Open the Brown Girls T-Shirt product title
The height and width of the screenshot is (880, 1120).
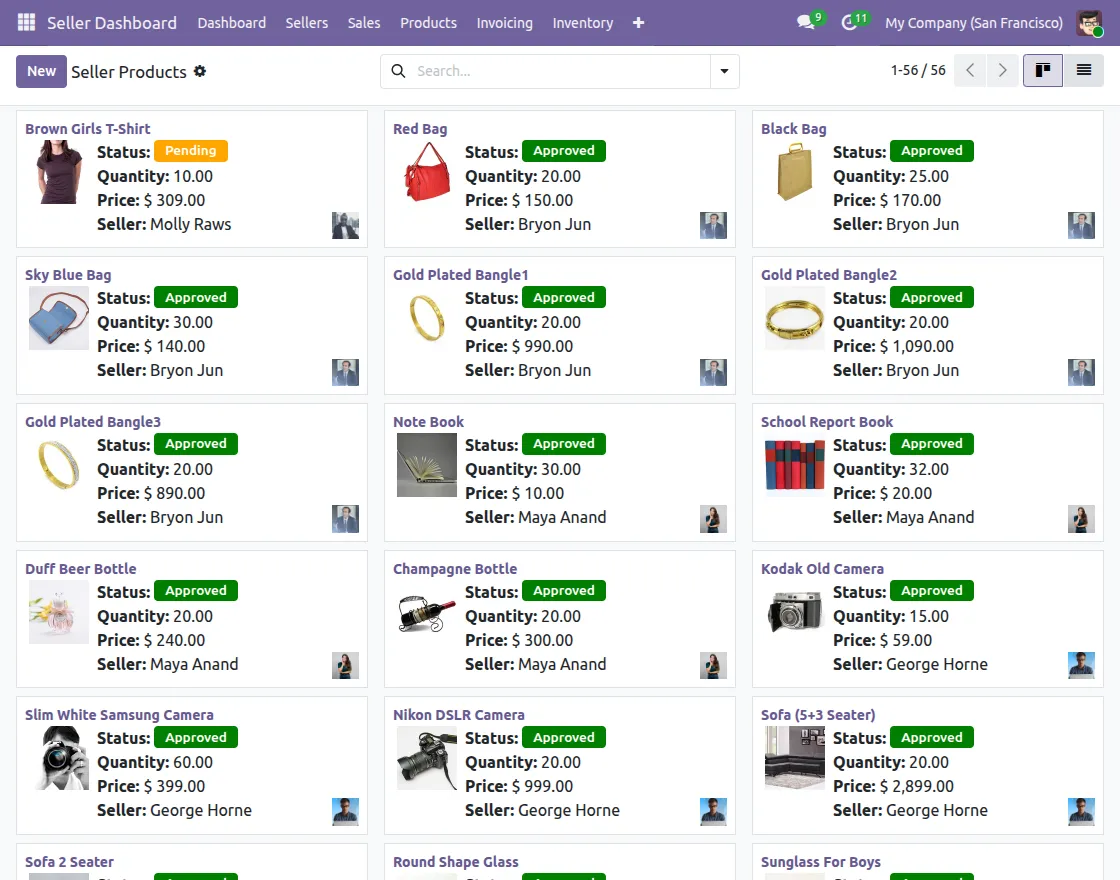87,129
